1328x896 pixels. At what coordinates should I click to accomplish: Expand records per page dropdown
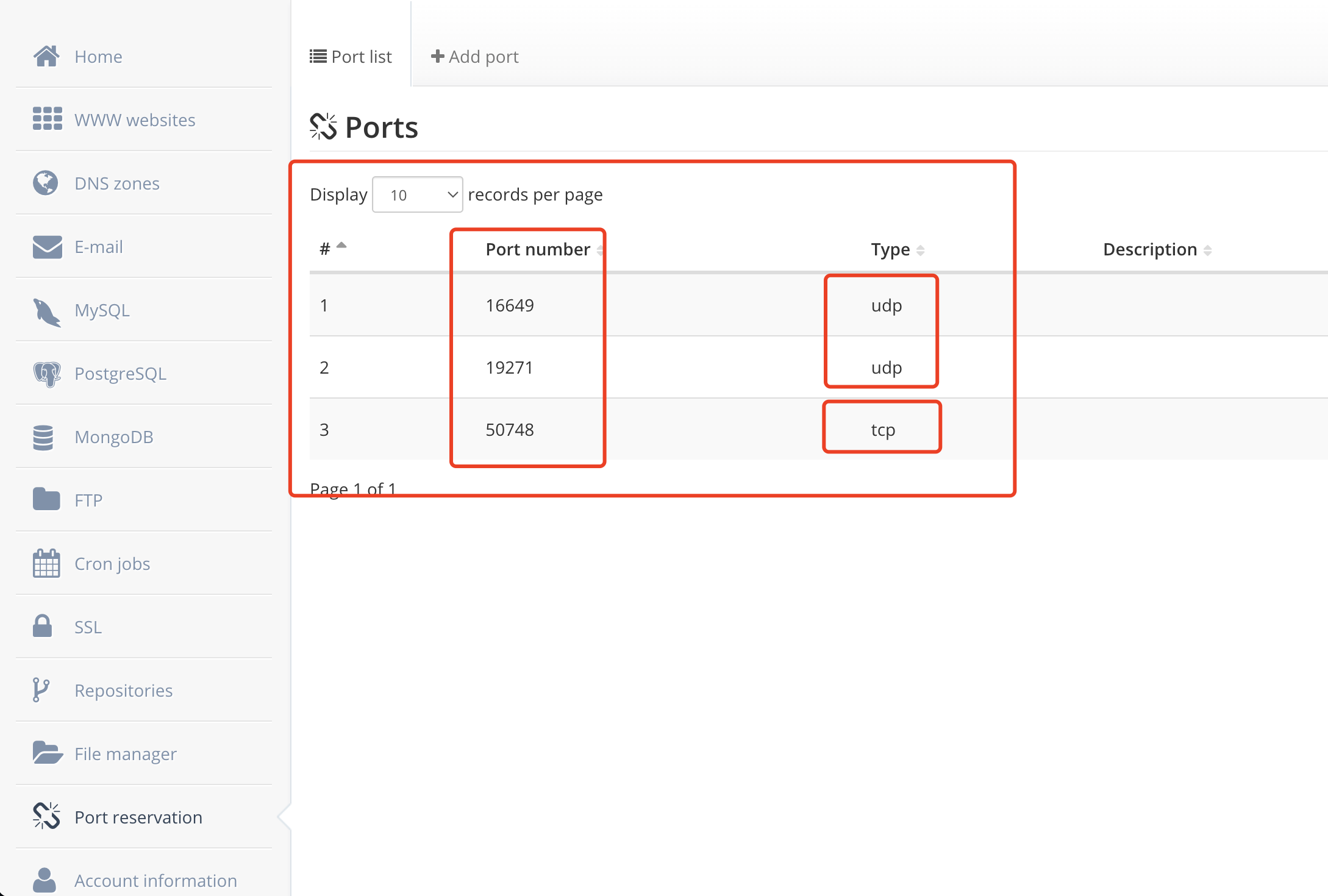pyautogui.click(x=418, y=195)
